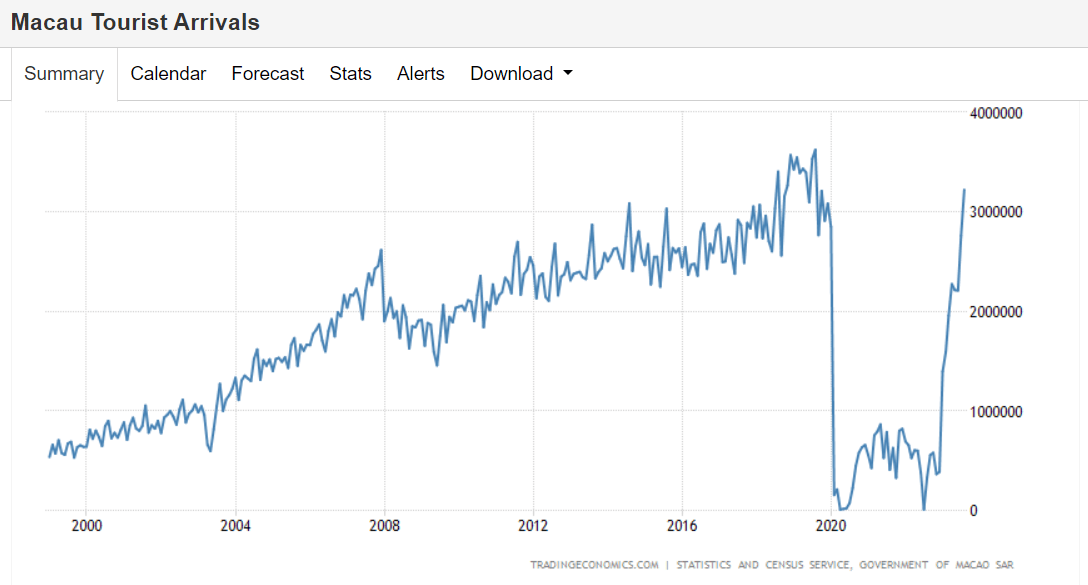Click the 2016 x-axis year label
This screenshot has height=585, width=1088.
[x=682, y=525]
